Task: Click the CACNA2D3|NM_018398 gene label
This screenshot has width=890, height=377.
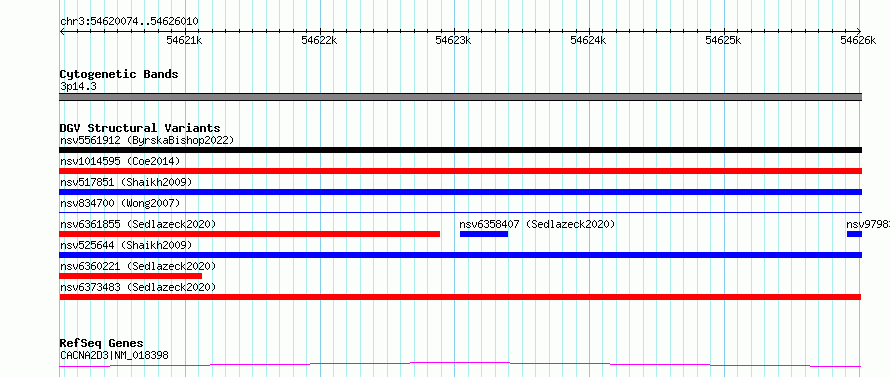Action: 114,355
